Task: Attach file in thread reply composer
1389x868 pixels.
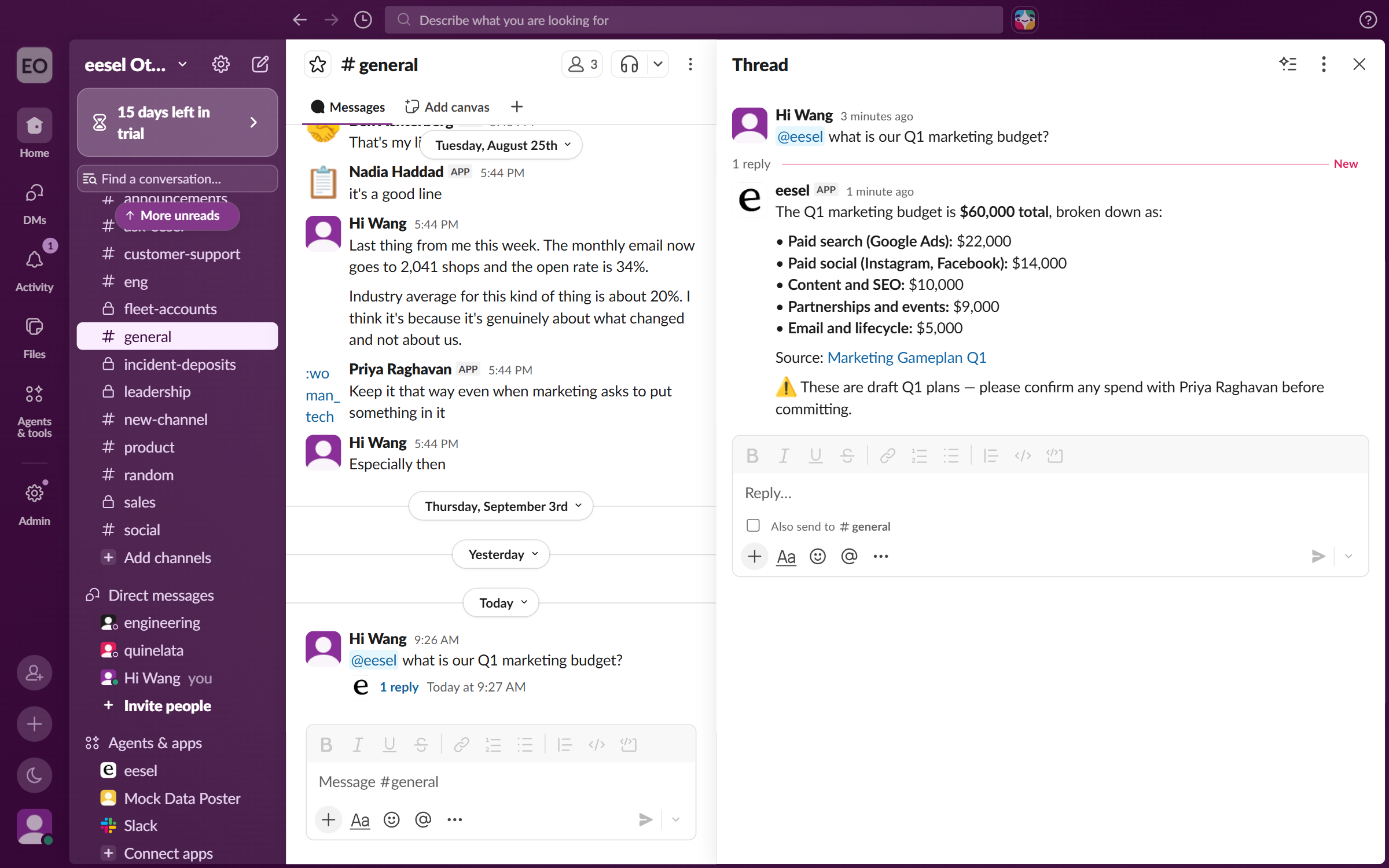Action: coord(754,557)
